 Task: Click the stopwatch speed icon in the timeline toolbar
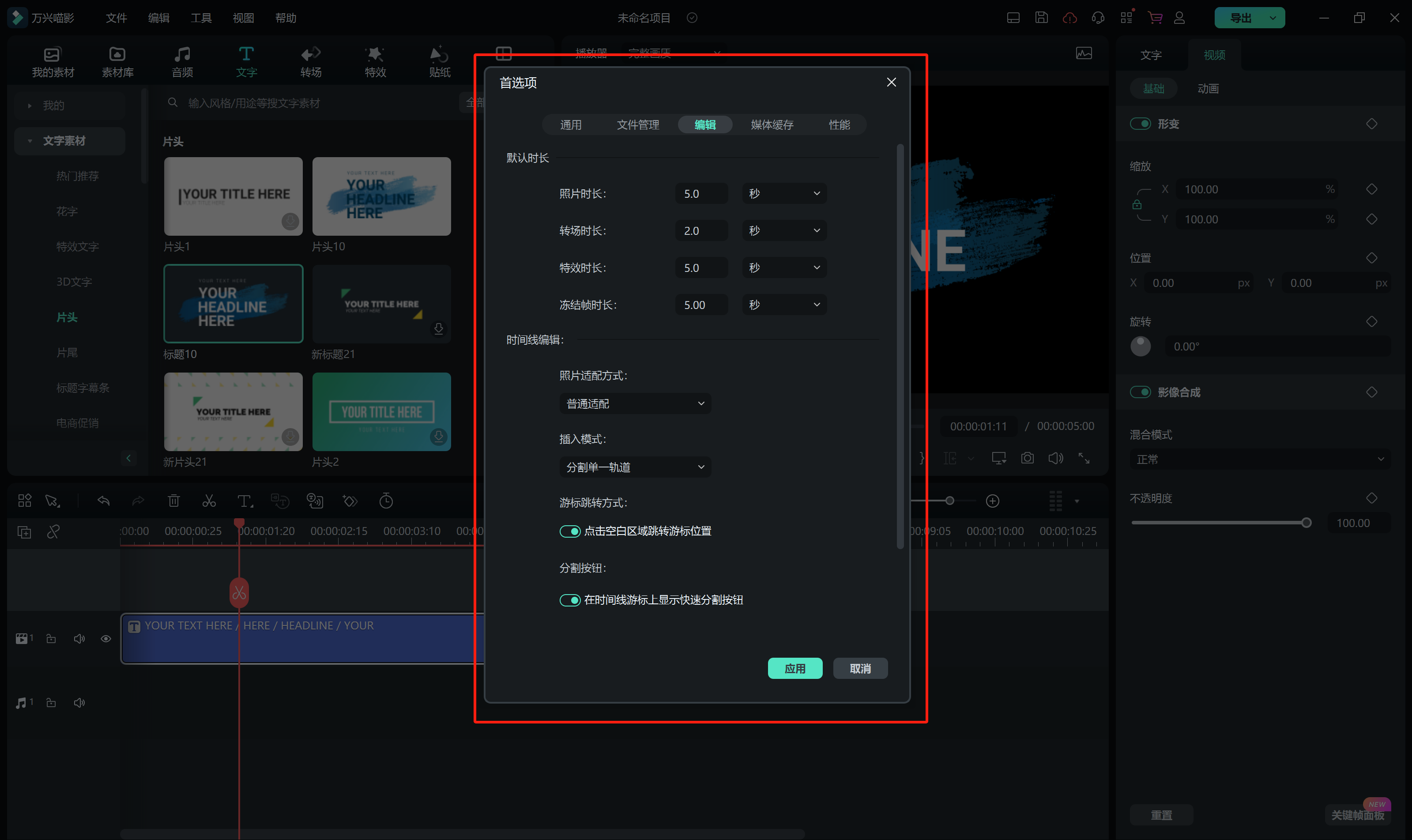(386, 501)
